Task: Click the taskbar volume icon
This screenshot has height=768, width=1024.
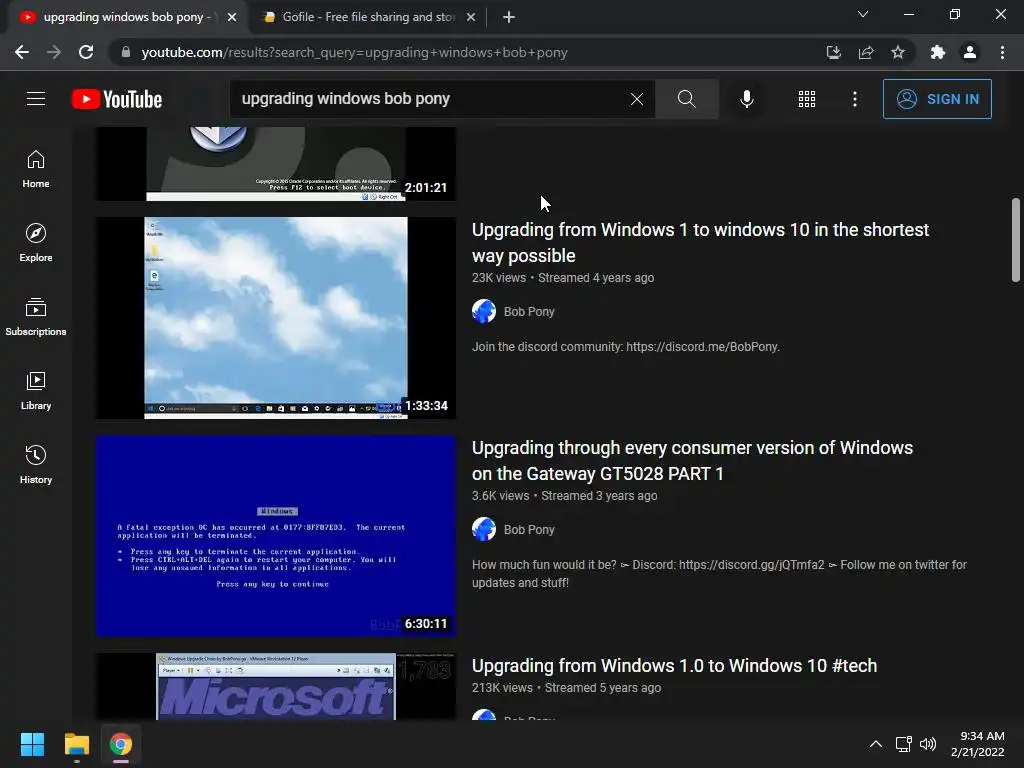Action: (x=928, y=744)
